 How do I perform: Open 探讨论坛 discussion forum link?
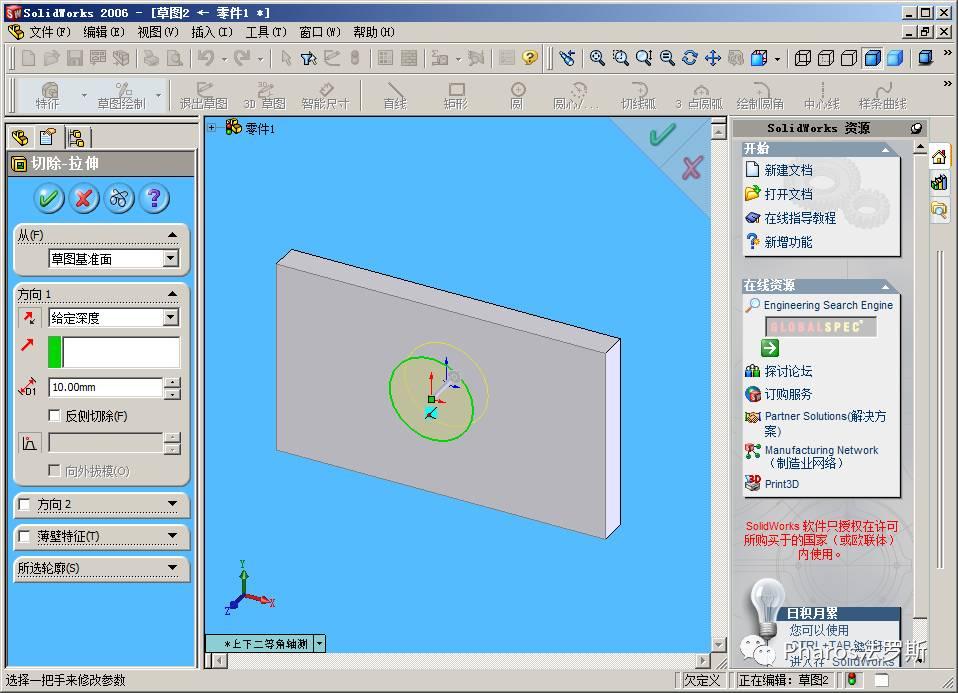pos(789,371)
